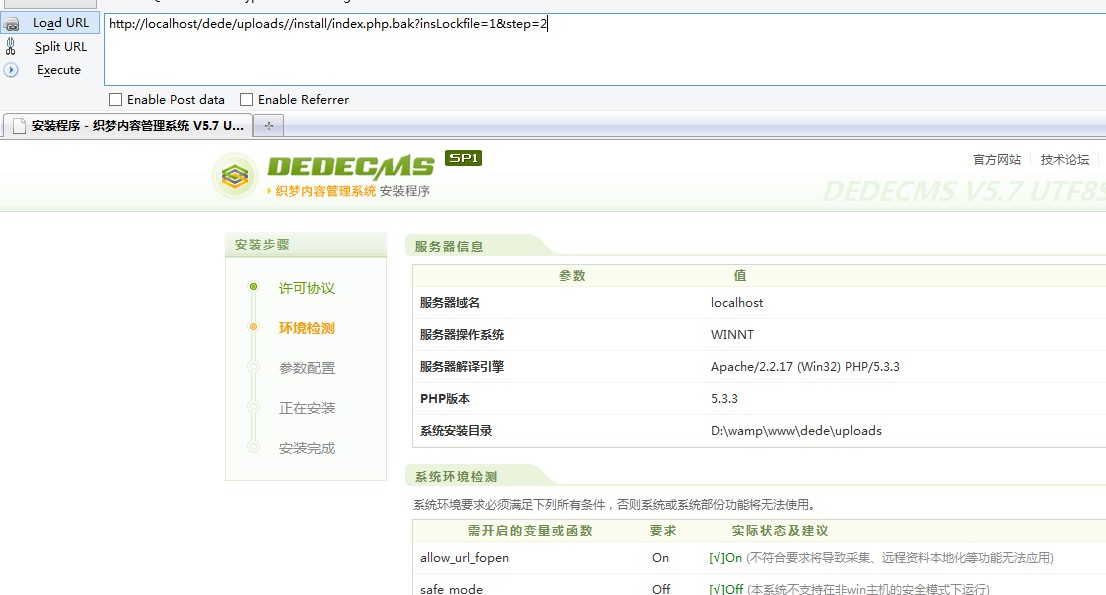Select the 正在安装 install step
The width and height of the screenshot is (1106, 595).
tap(307, 408)
